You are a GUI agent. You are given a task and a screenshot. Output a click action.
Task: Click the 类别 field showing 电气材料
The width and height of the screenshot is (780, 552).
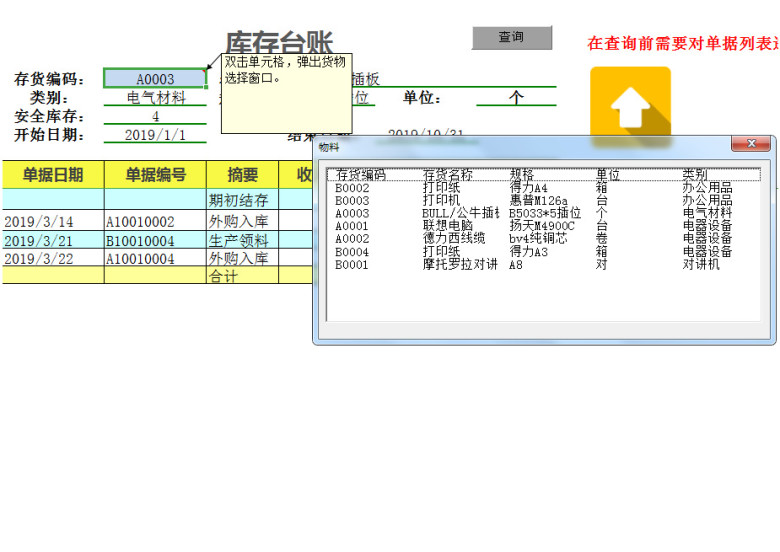pyautogui.click(x=155, y=97)
